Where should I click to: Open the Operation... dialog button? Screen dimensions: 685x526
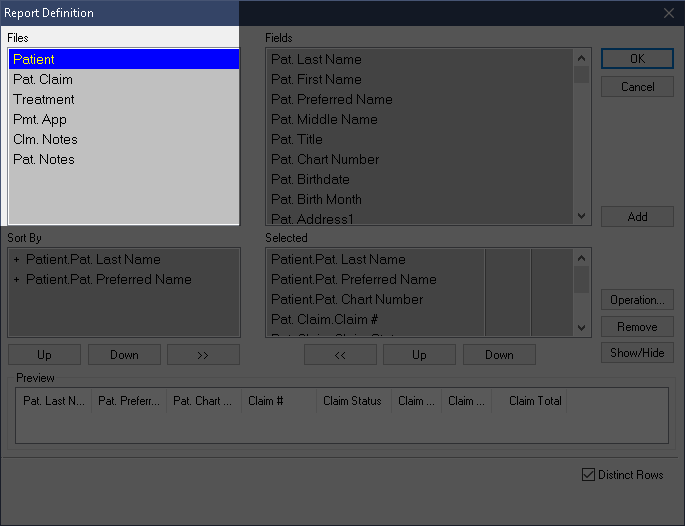637,300
